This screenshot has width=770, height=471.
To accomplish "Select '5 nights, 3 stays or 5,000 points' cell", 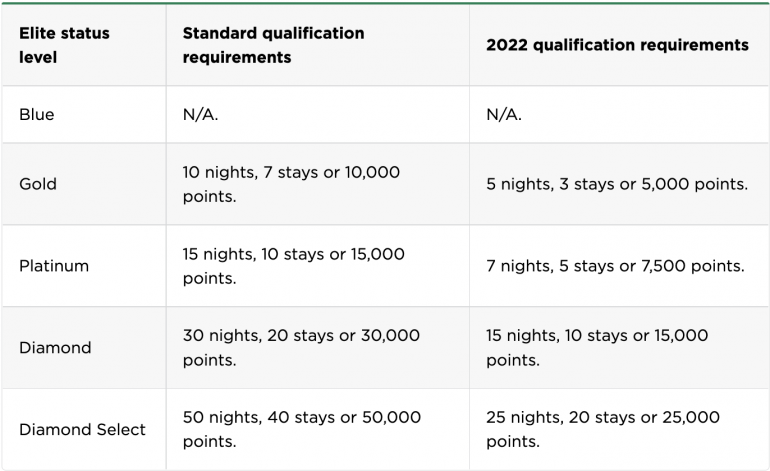I will pyautogui.click(x=617, y=184).
